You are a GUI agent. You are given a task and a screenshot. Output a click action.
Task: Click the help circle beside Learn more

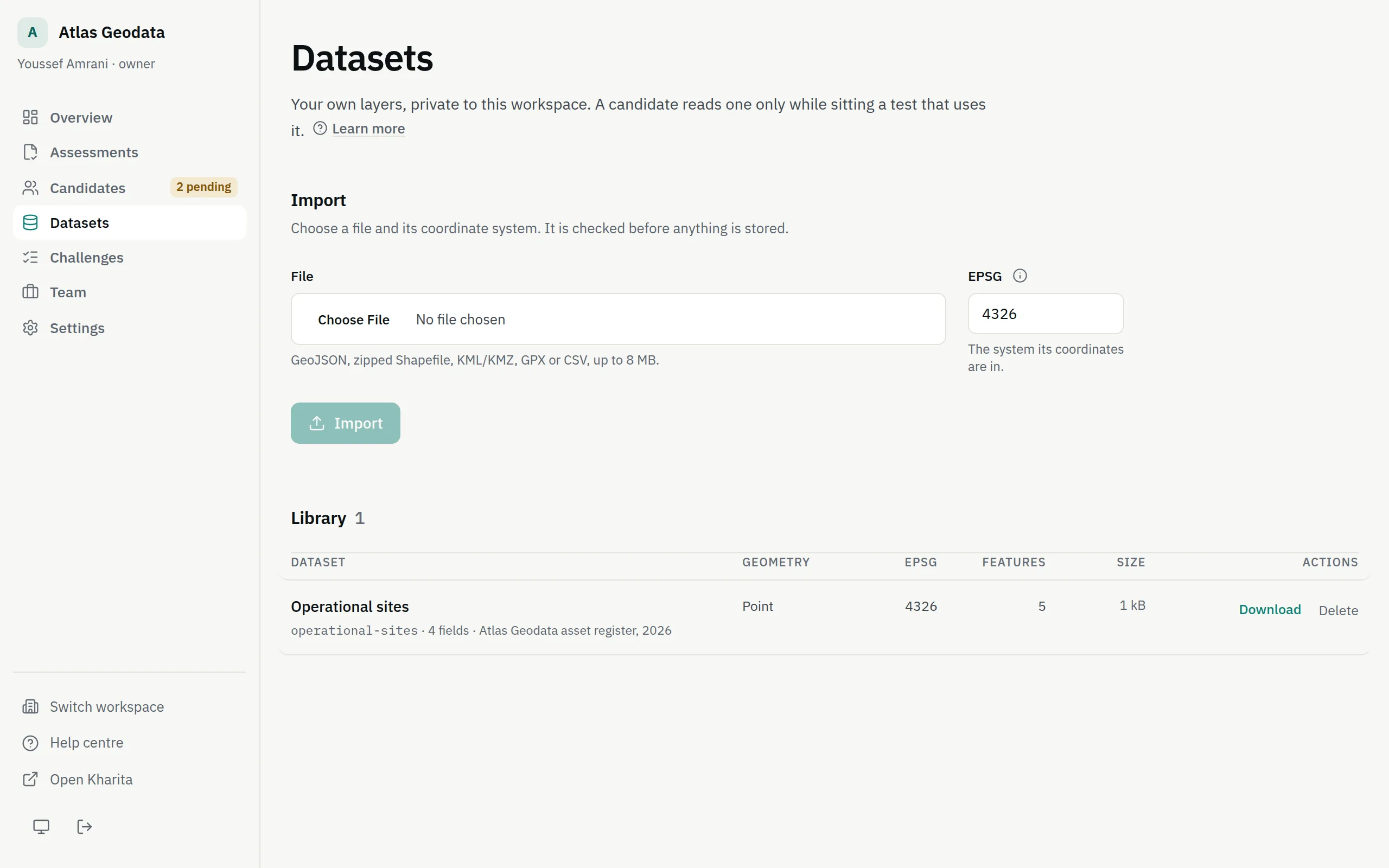(x=320, y=128)
